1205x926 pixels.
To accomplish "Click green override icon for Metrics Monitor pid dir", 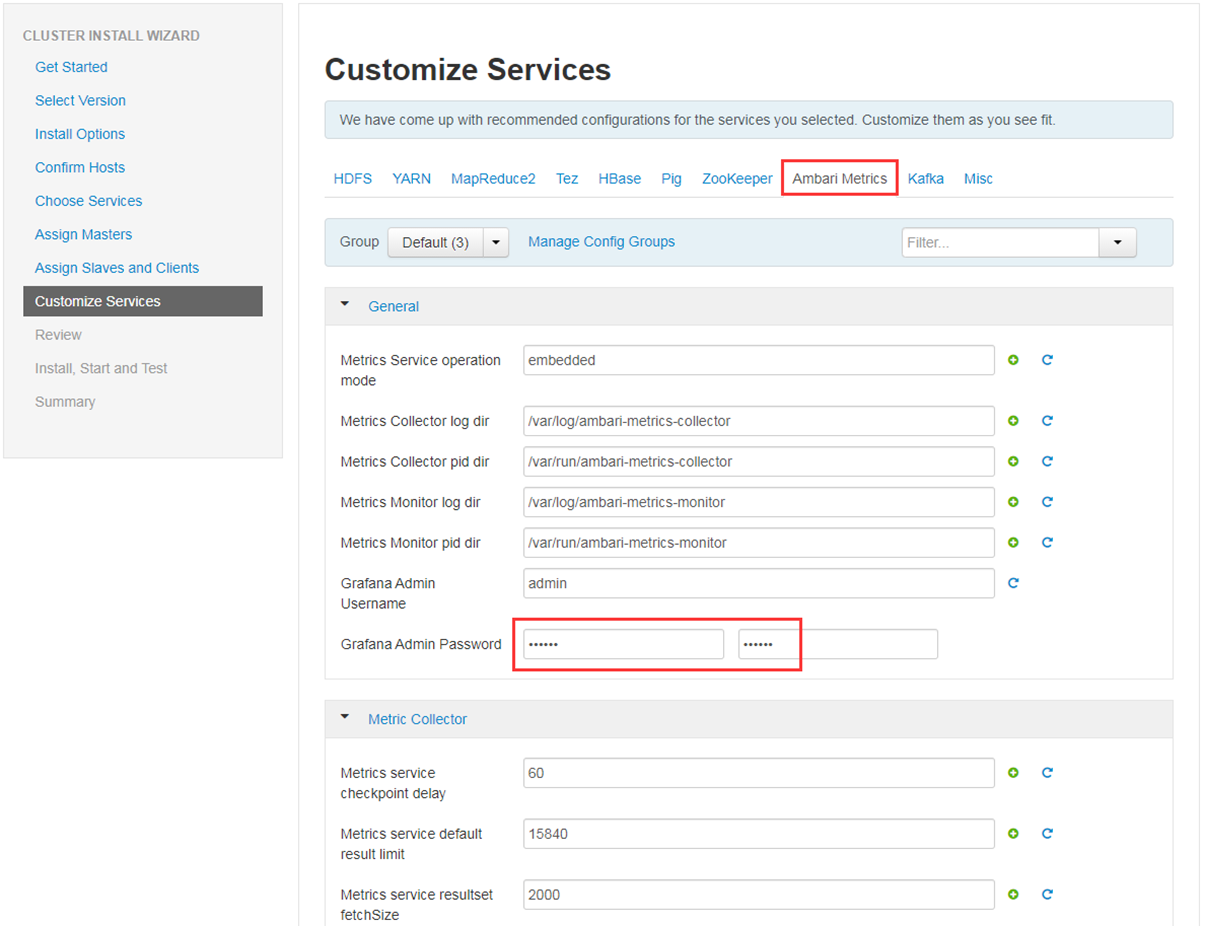I will (1013, 542).
